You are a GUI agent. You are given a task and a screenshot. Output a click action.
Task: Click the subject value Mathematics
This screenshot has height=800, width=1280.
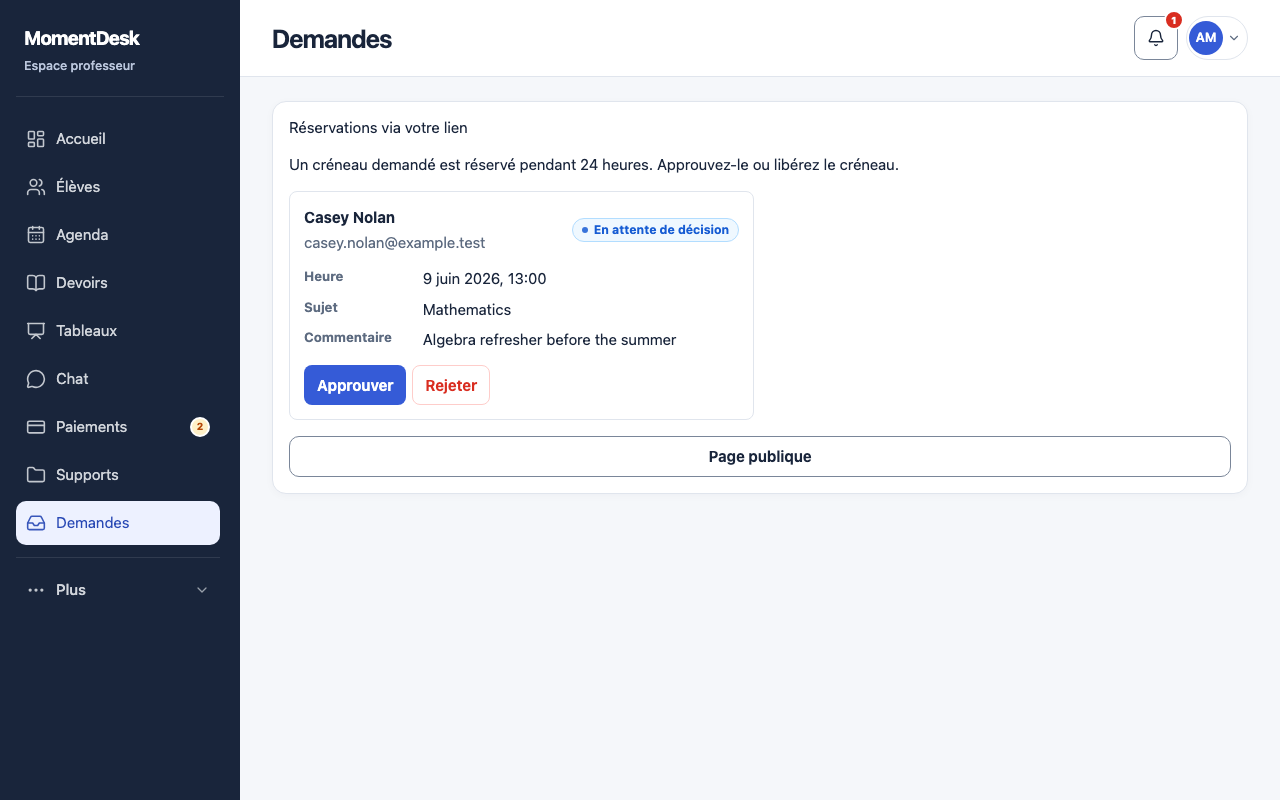[x=467, y=310]
